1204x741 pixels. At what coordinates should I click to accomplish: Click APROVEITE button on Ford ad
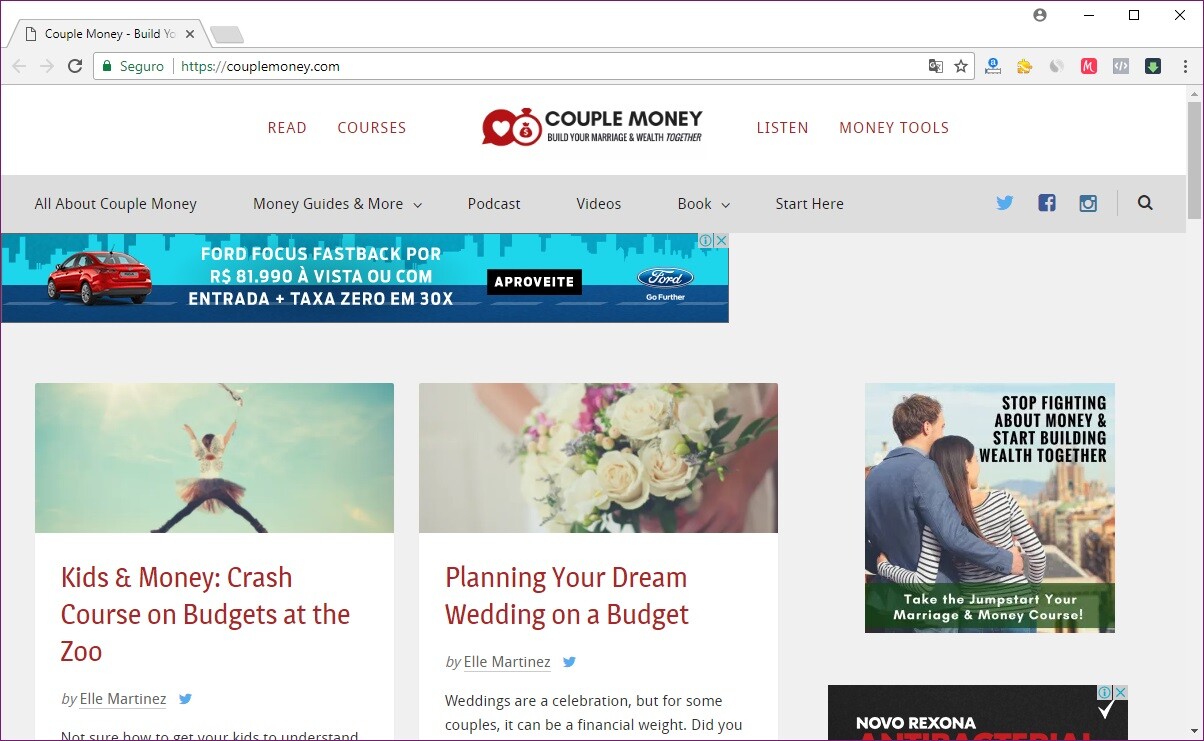point(534,282)
